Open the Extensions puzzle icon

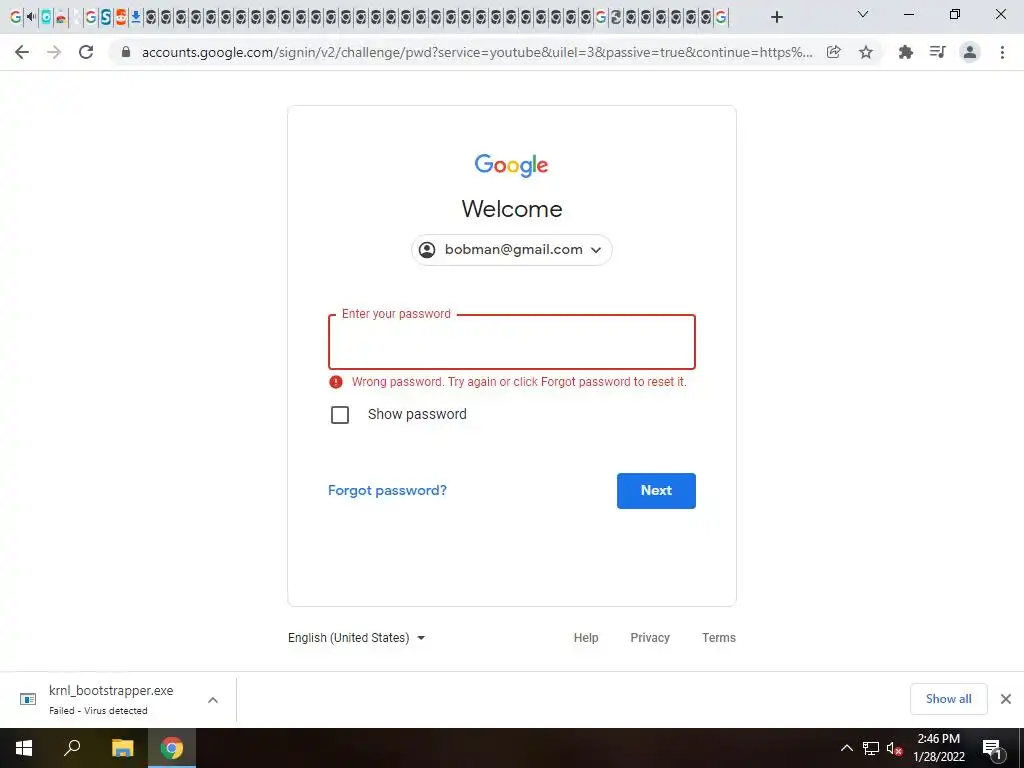pyautogui.click(x=905, y=52)
